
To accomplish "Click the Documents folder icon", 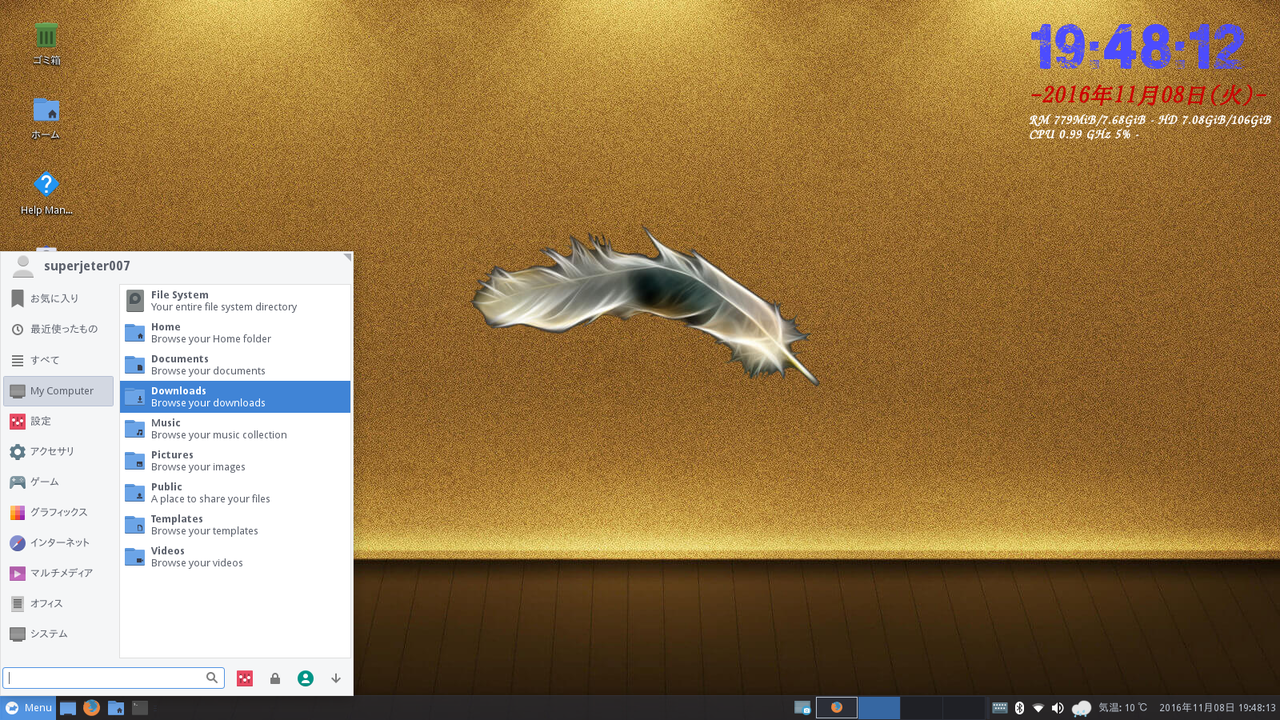I will pos(135,365).
